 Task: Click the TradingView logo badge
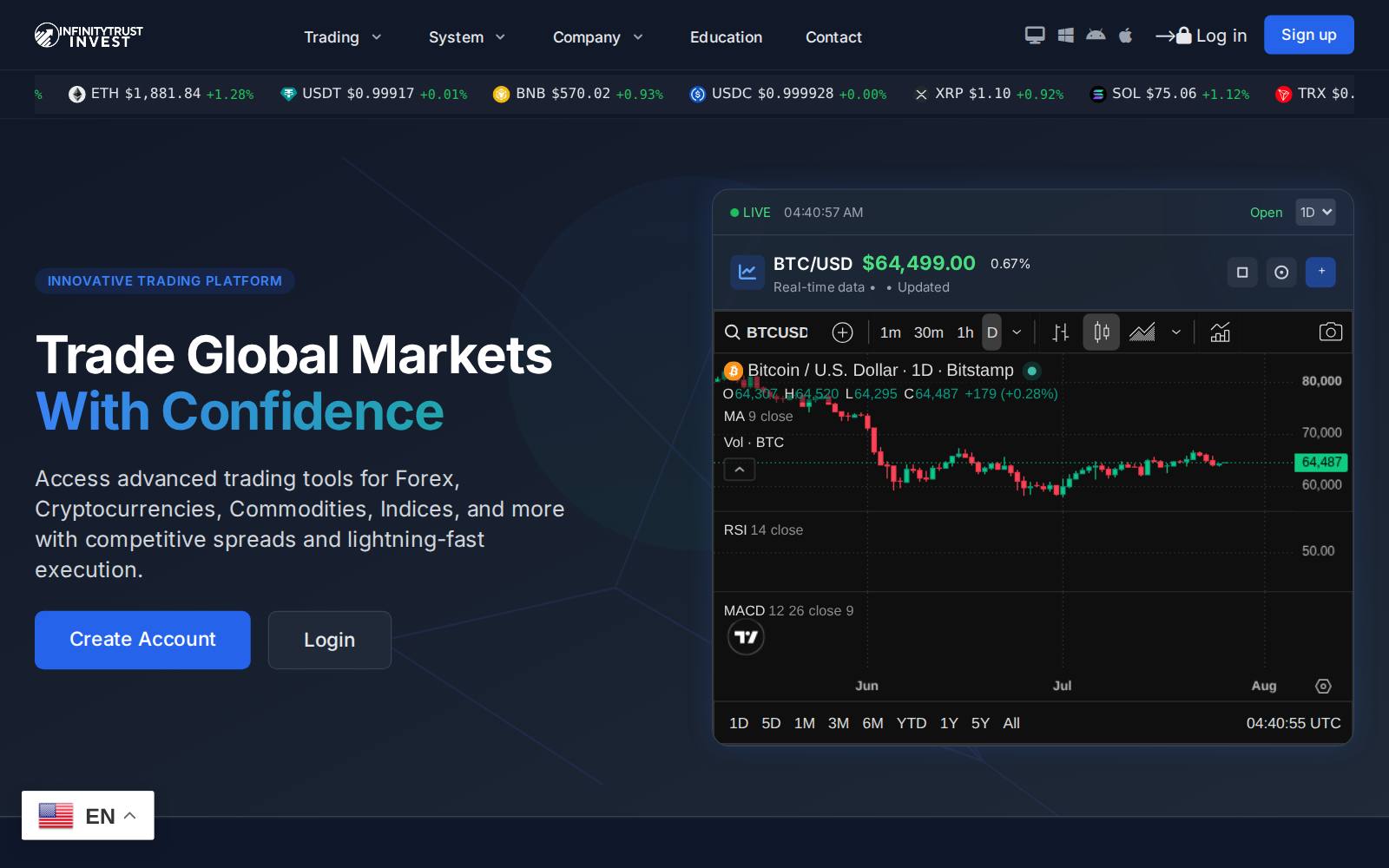click(746, 638)
